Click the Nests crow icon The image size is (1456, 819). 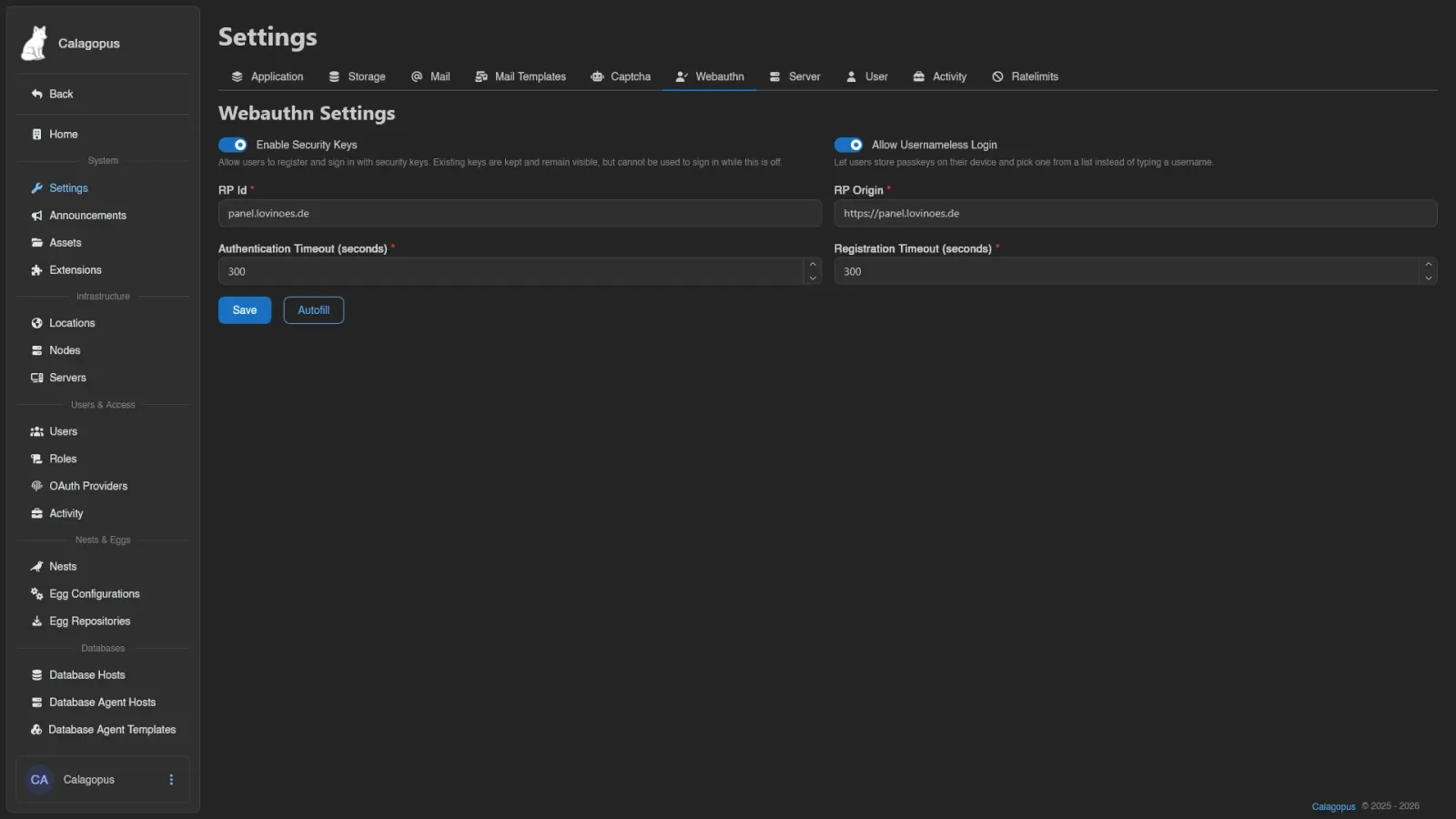point(37,566)
